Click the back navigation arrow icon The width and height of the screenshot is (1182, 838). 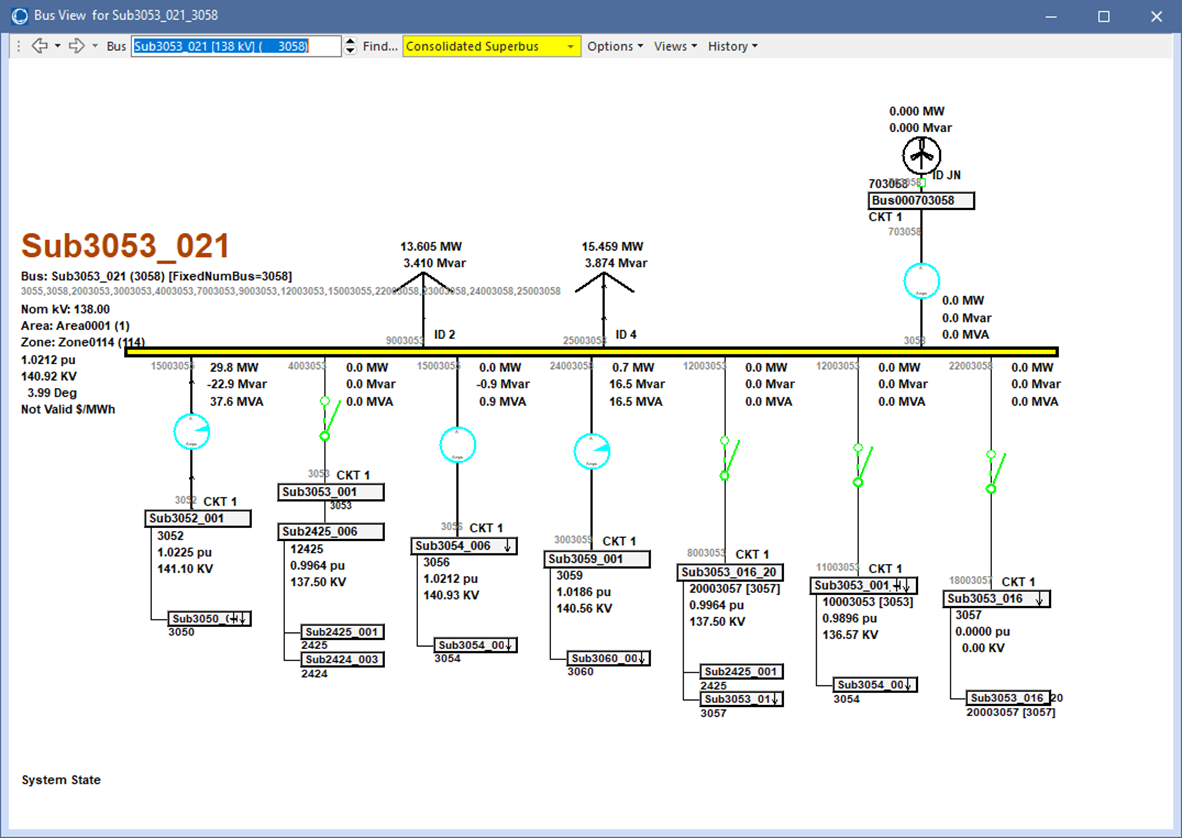coord(39,46)
